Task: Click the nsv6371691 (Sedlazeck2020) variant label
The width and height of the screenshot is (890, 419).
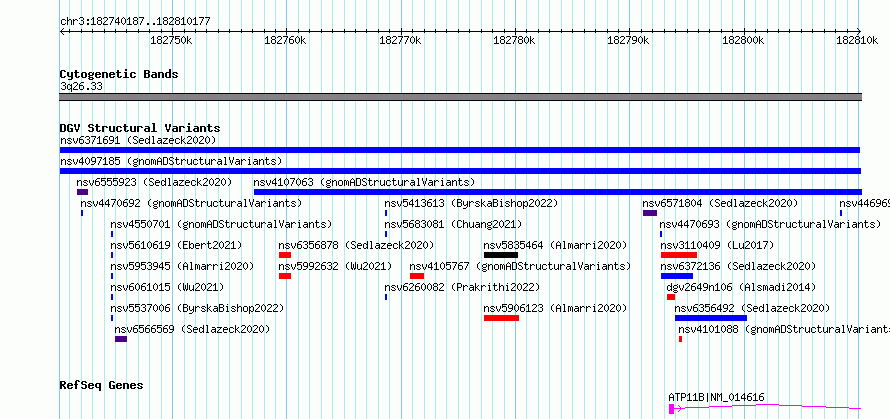Action: pos(138,140)
